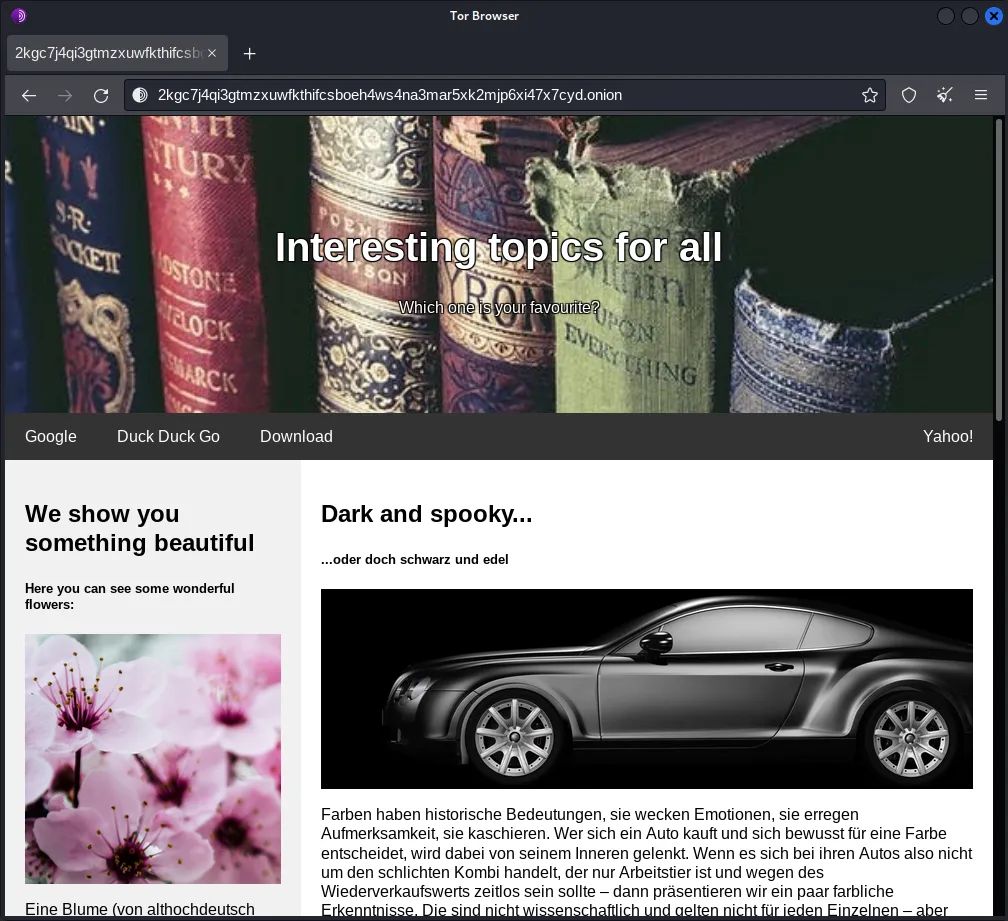
Task: Reload the current page
Action: (x=101, y=95)
